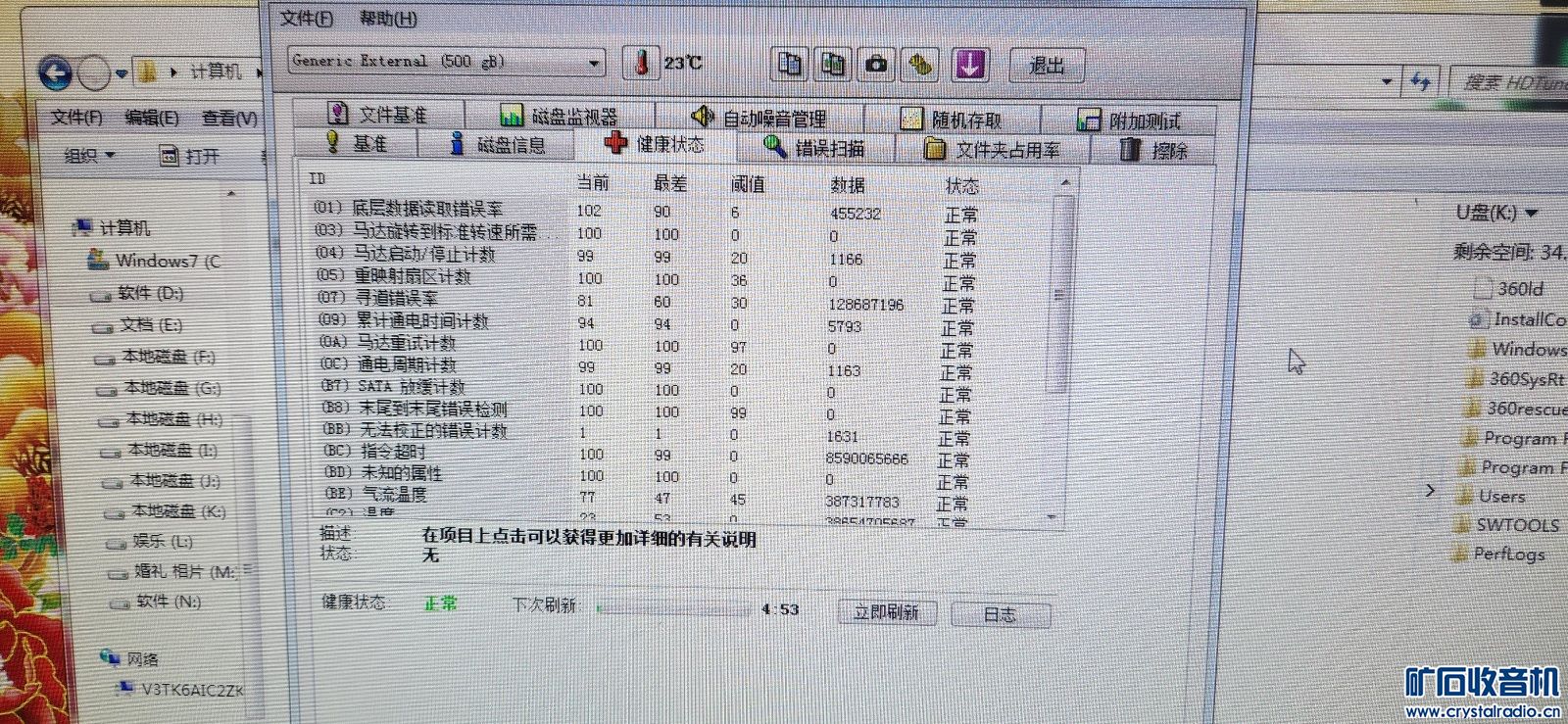Click the SMART list vertical scrollbar thumb
The image size is (1568, 724).
tap(1057, 294)
